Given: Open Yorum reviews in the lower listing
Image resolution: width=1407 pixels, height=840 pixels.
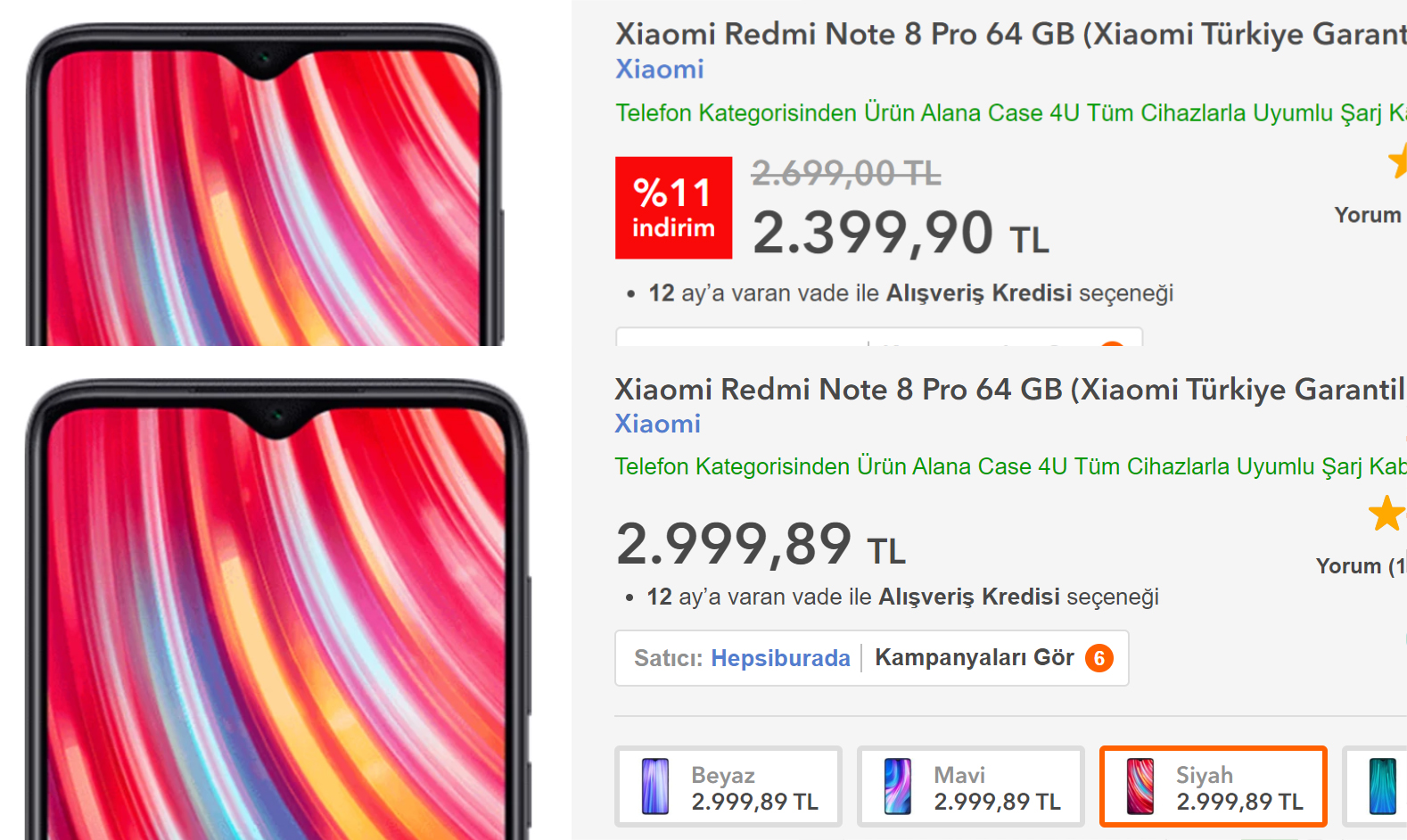Looking at the screenshot, I should (x=1361, y=566).
